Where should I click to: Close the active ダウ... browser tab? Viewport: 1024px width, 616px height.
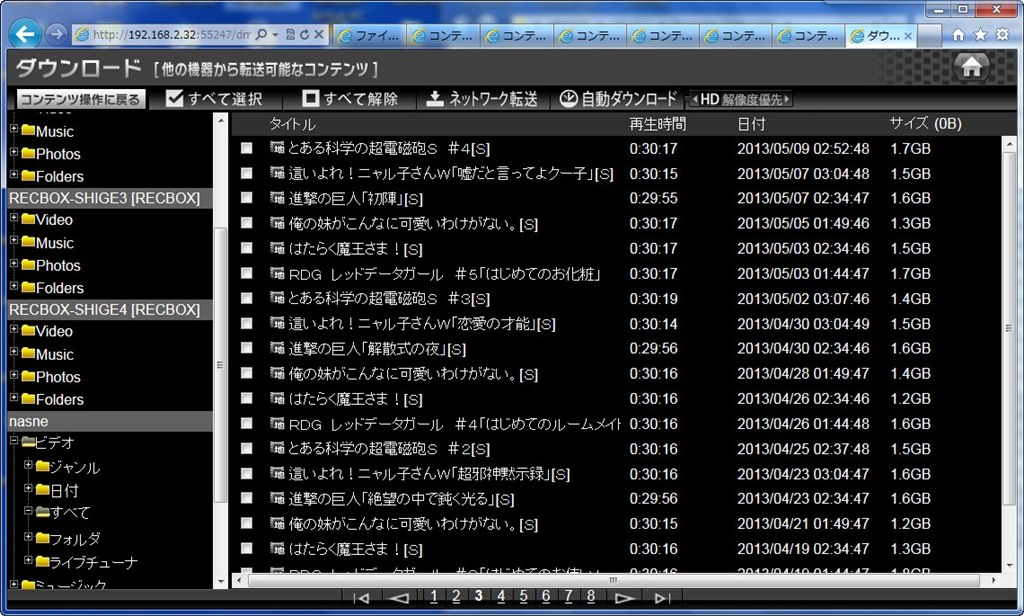pos(908,36)
